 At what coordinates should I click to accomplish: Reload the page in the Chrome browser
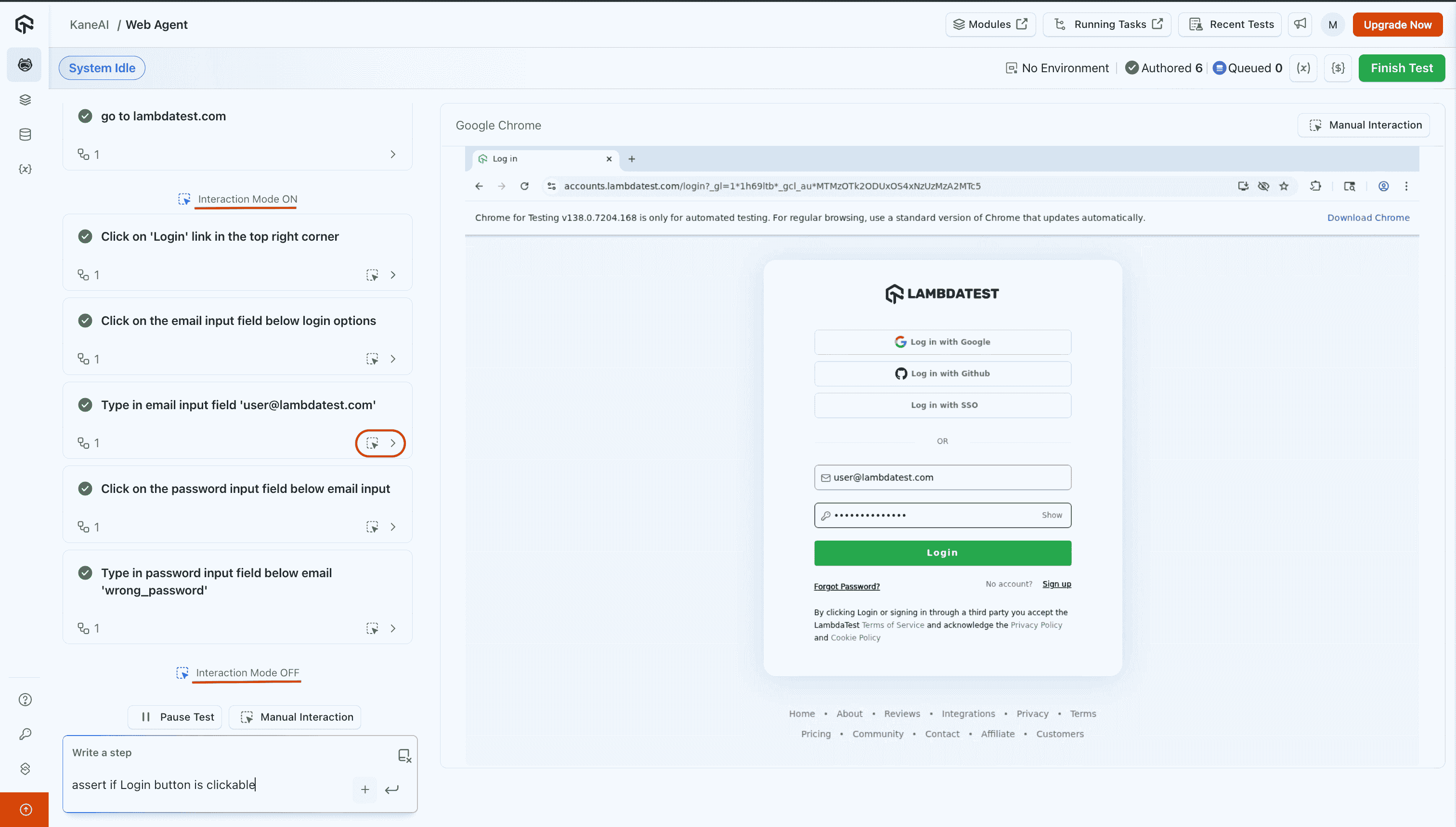pos(524,186)
